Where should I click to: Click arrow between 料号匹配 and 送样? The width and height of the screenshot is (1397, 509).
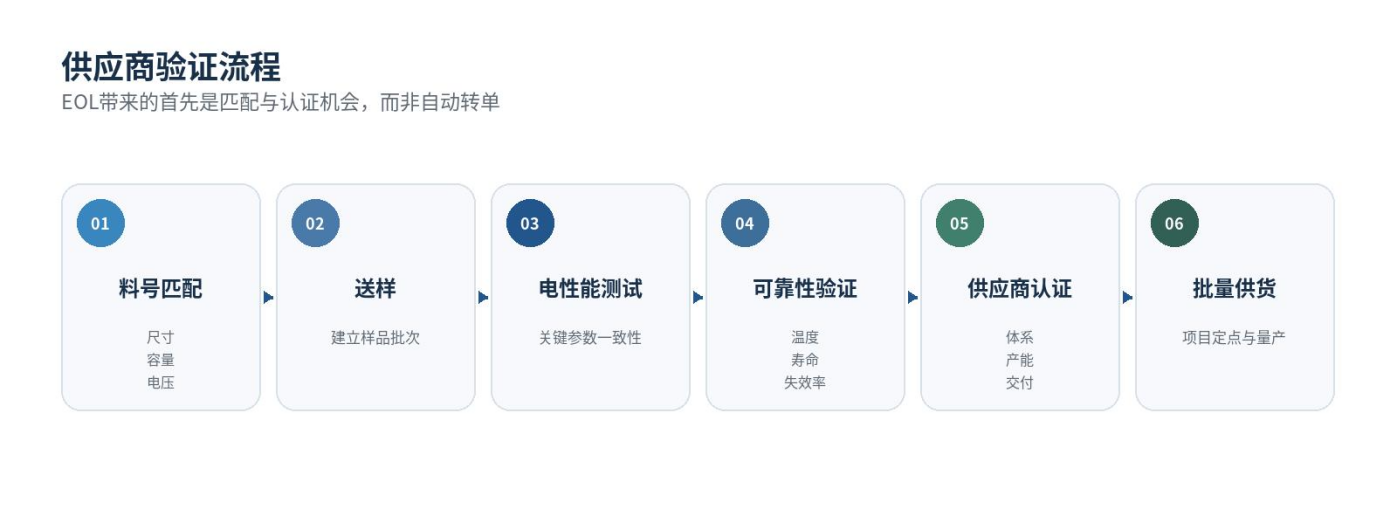tap(268, 297)
